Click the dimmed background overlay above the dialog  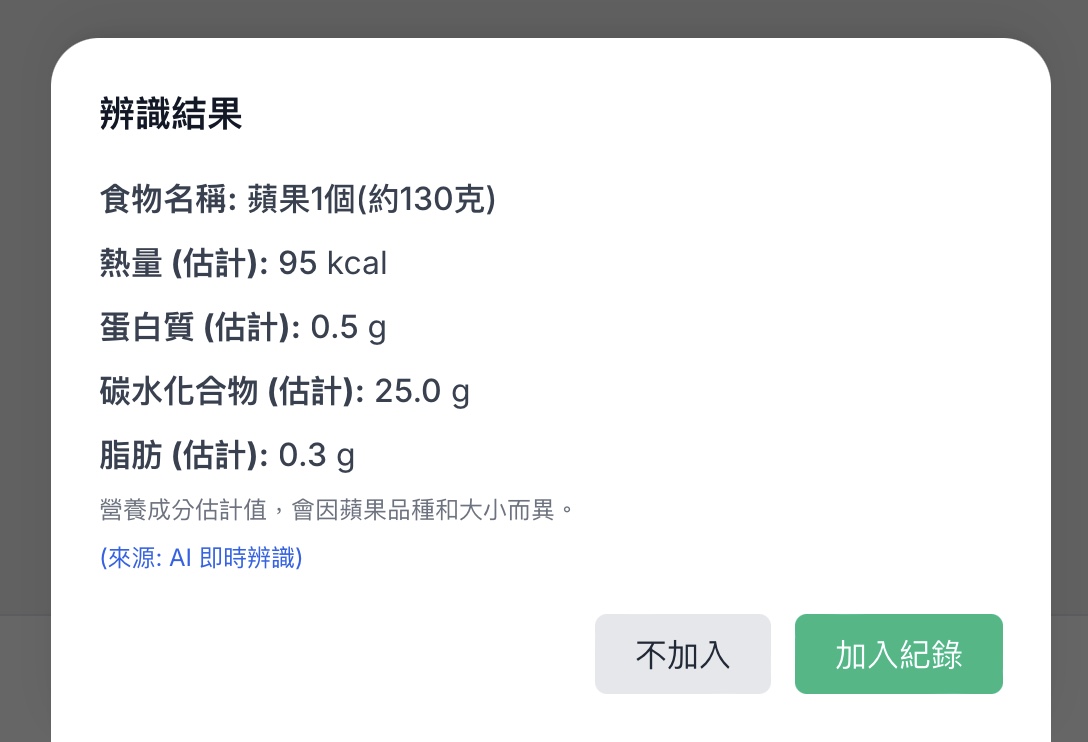pos(544,18)
